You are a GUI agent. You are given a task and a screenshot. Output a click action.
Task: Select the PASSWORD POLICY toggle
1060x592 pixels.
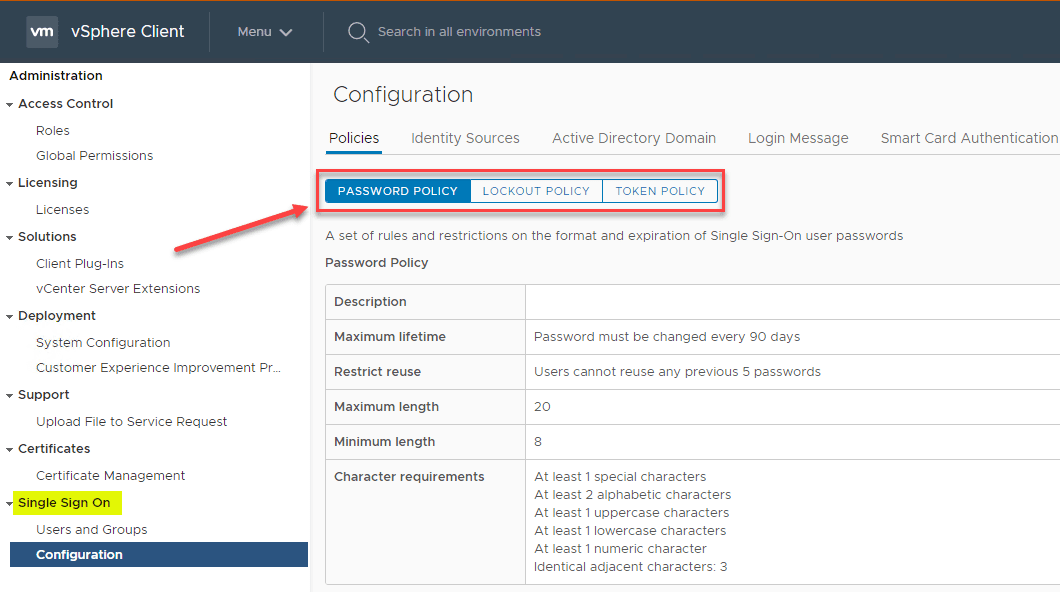pos(397,190)
